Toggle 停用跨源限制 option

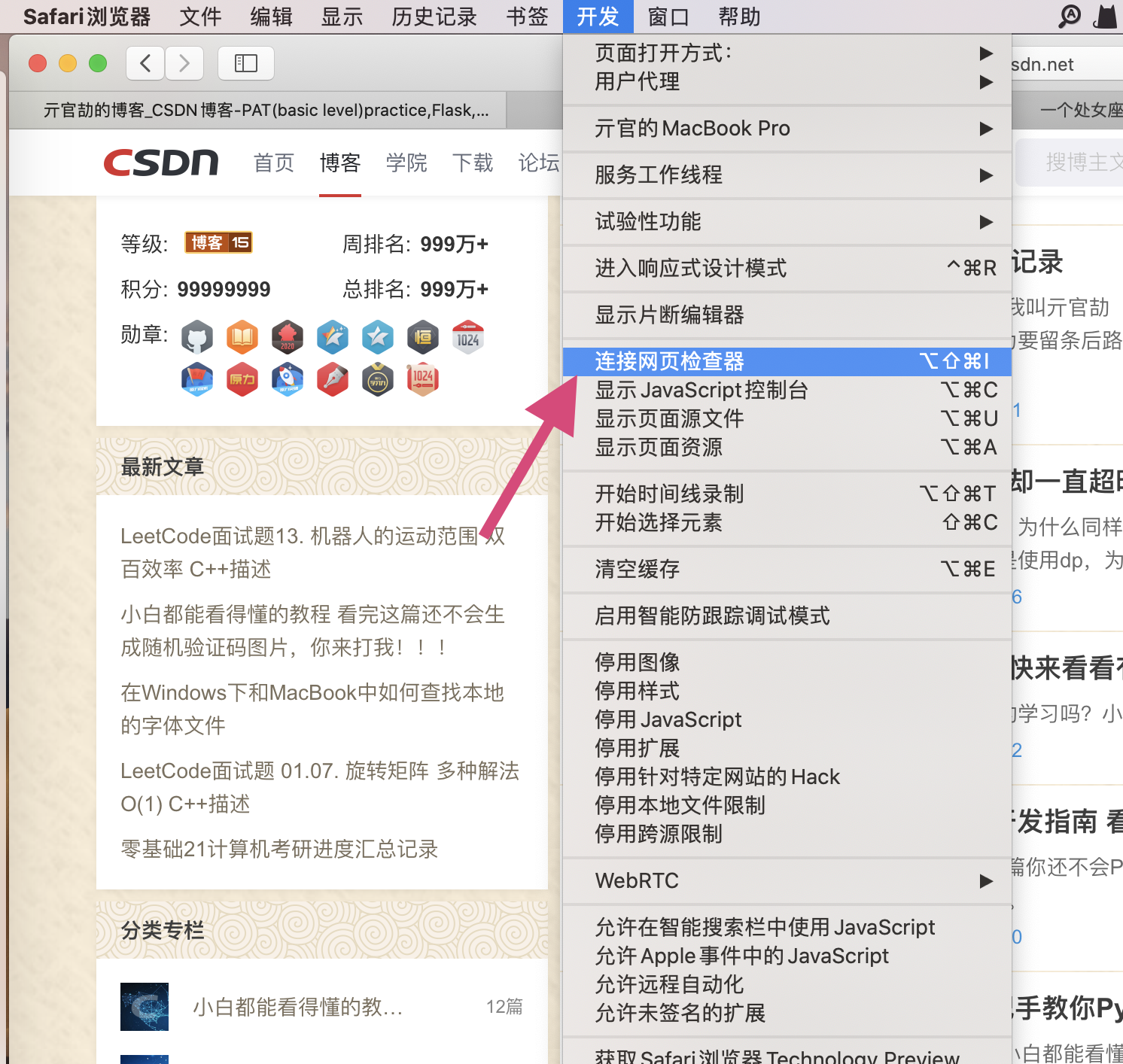787,834
